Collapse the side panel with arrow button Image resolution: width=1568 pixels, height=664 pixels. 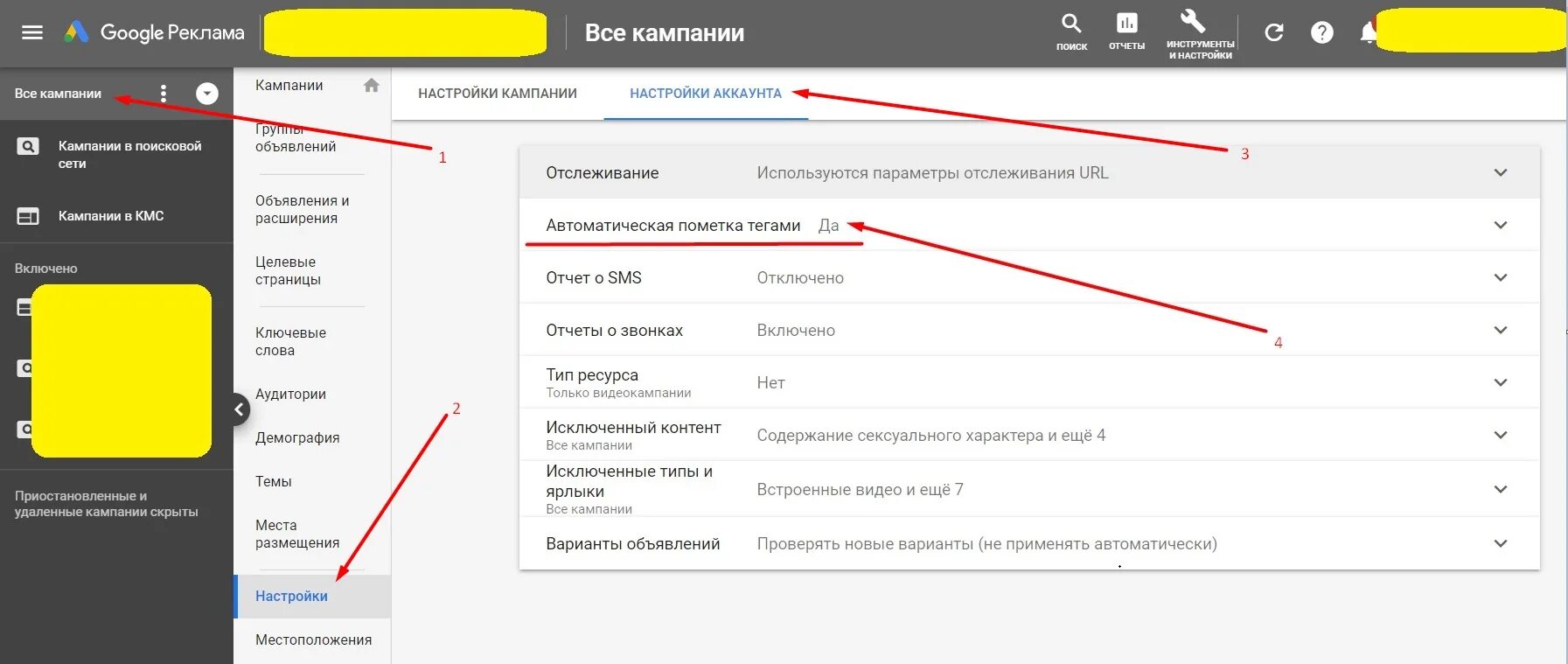pyautogui.click(x=239, y=409)
